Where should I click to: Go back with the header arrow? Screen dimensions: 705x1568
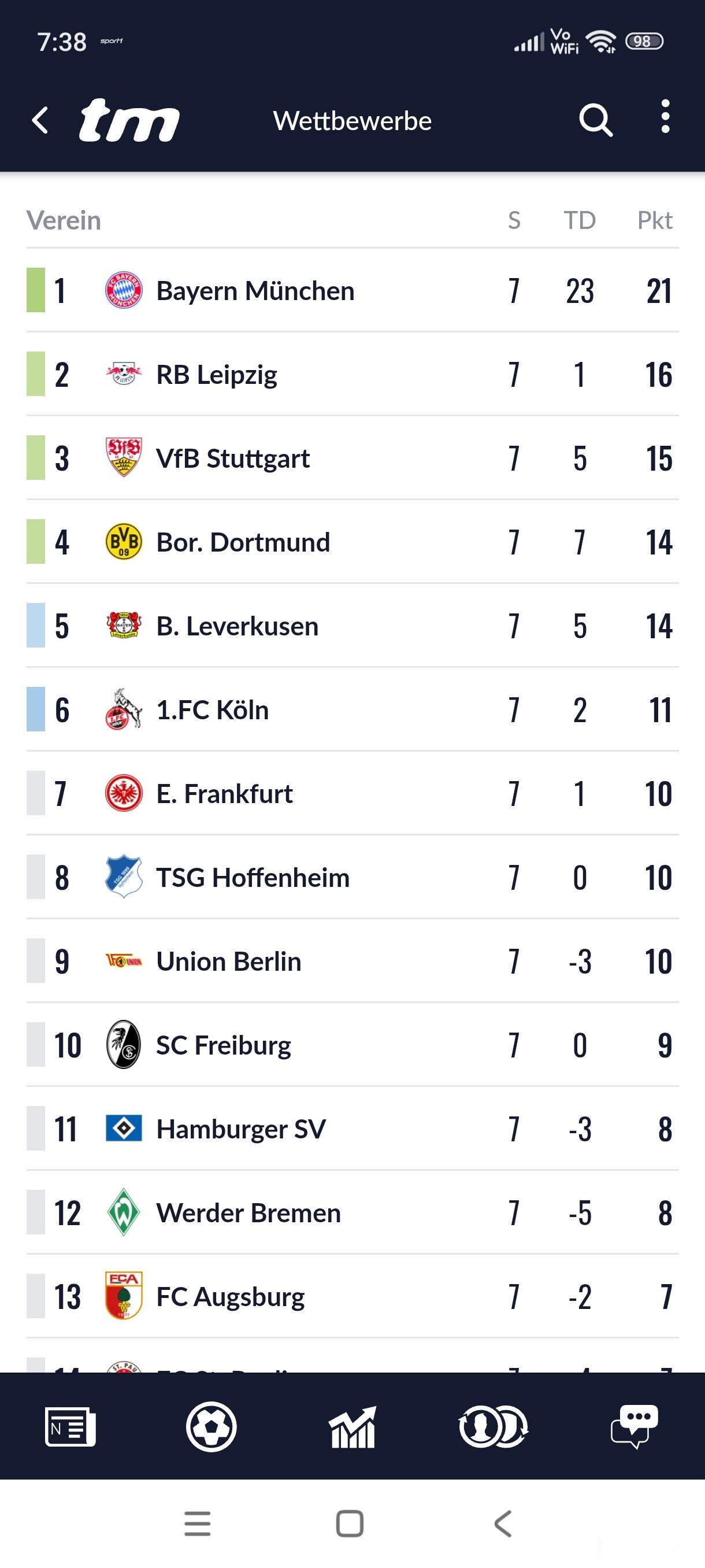[x=40, y=120]
